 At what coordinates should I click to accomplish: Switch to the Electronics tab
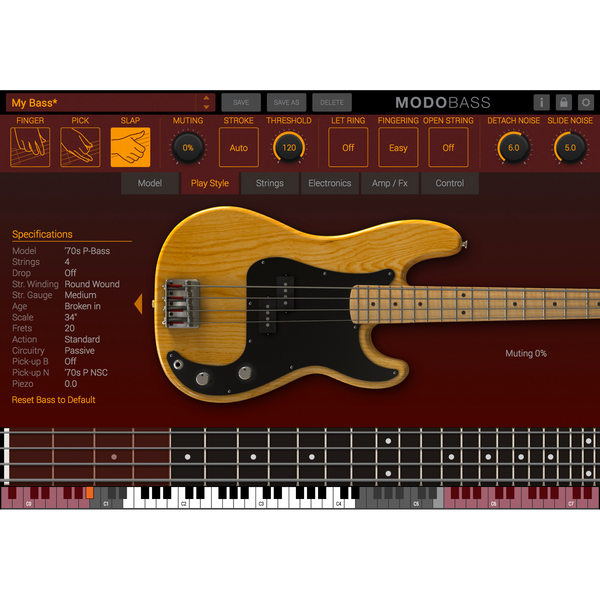click(x=330, y=183)
